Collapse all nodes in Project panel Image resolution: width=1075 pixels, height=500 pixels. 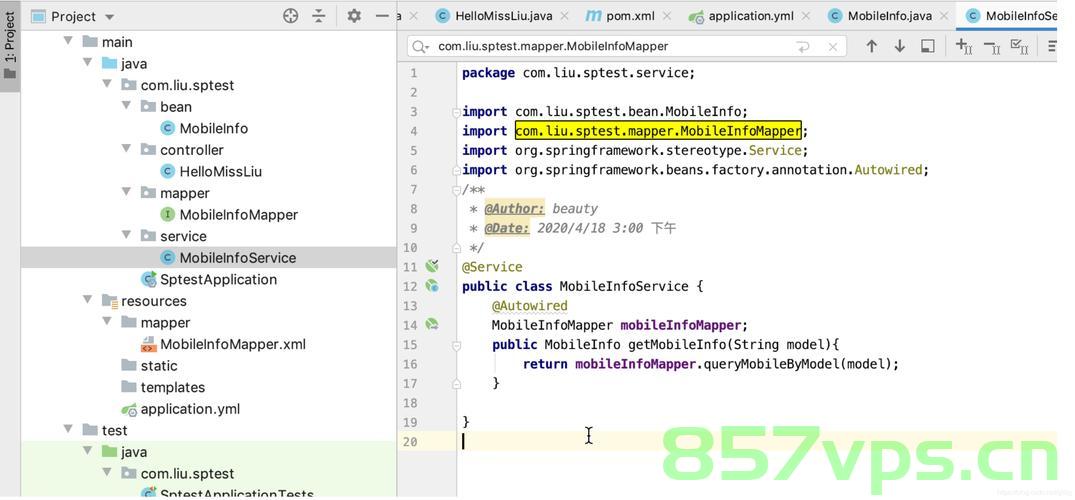pos(319,16)
